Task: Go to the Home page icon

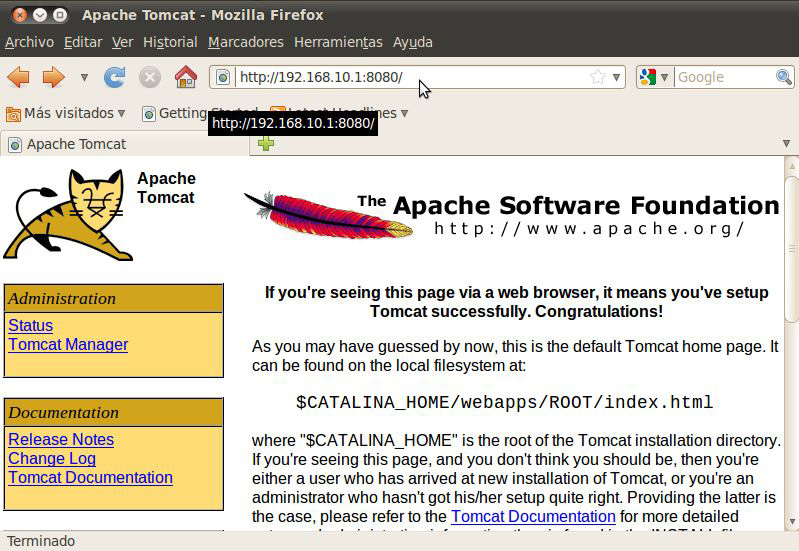Action: pyautogui.click(x=185, y=77)
